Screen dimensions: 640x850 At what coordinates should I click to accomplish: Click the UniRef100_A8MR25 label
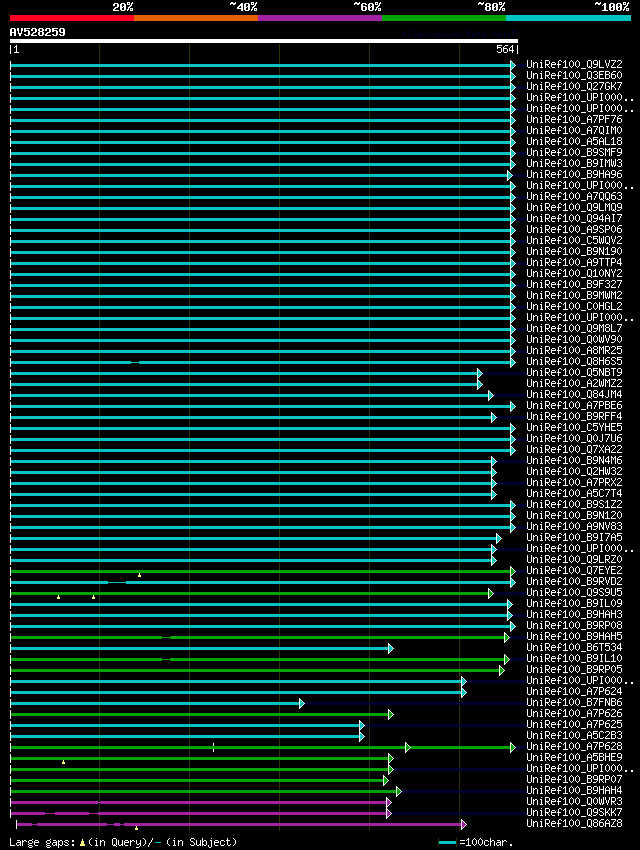574,350
